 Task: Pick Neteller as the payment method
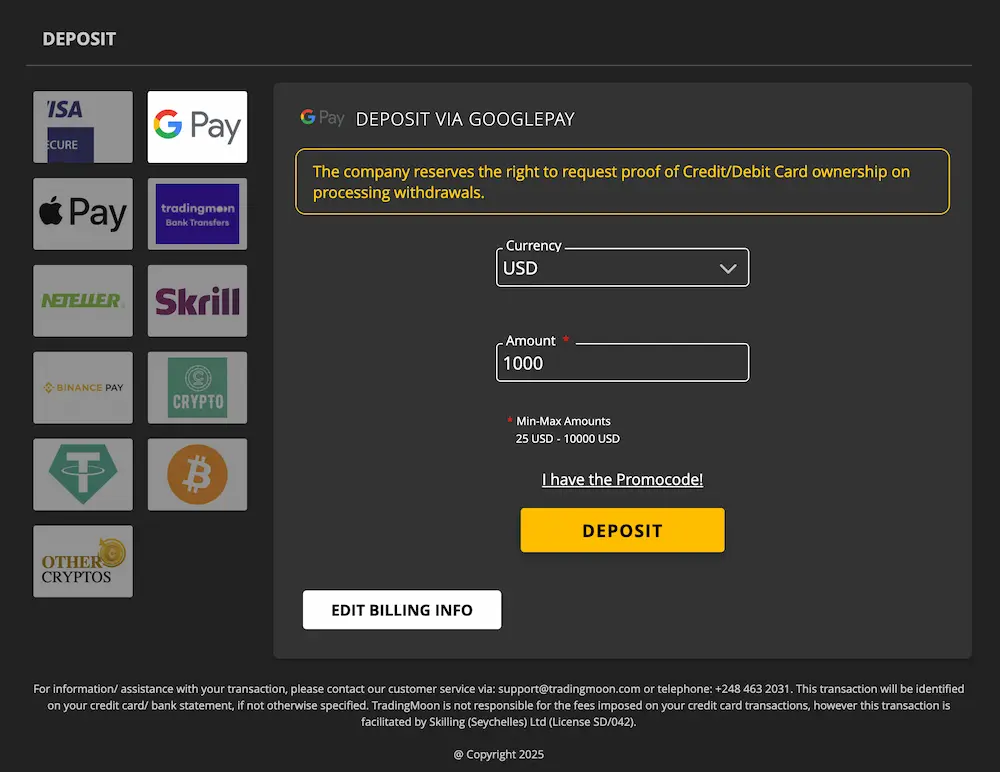(83, 301)
